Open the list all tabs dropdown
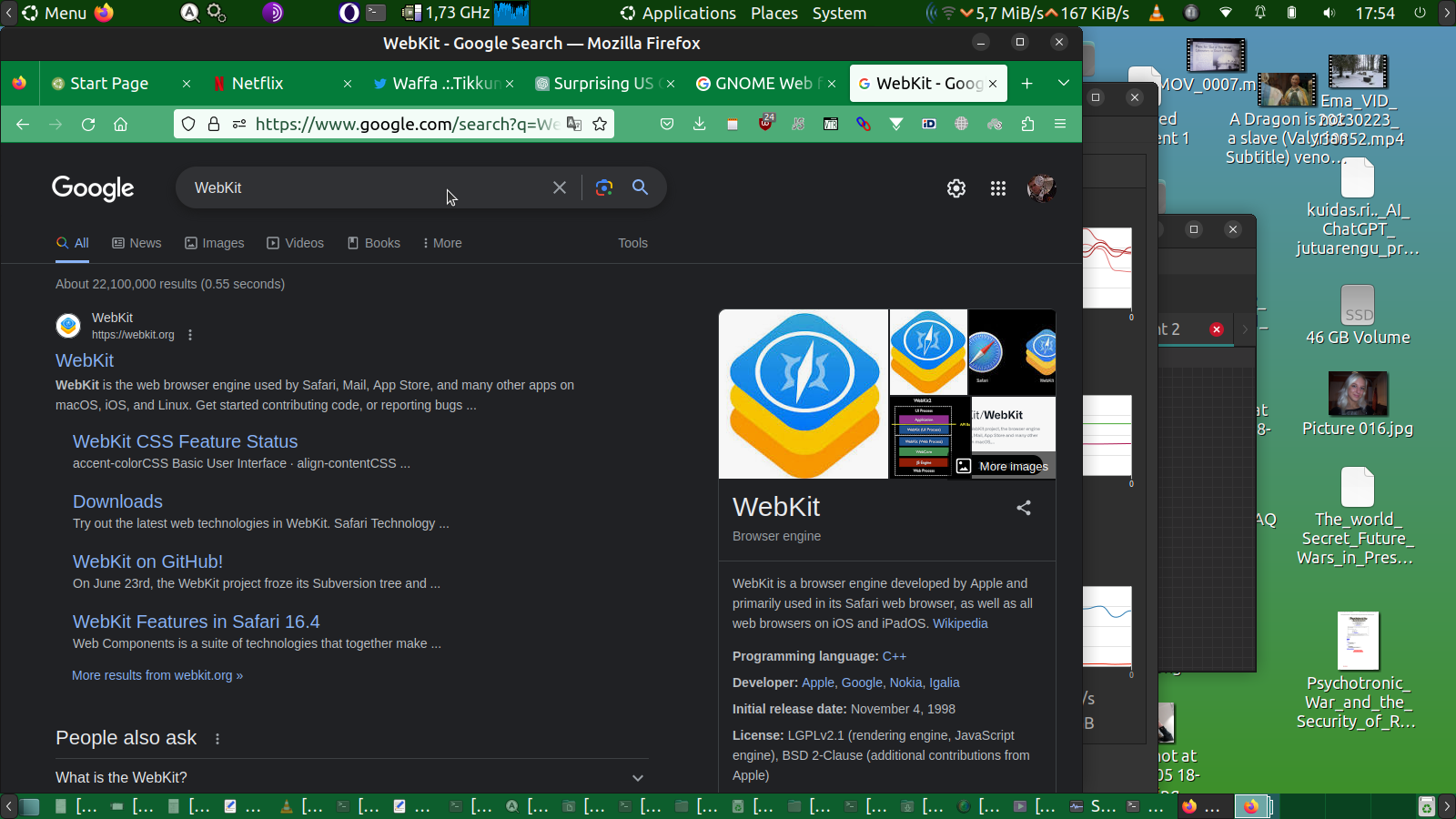The image size is (1456, 819). coord(1064,83)
